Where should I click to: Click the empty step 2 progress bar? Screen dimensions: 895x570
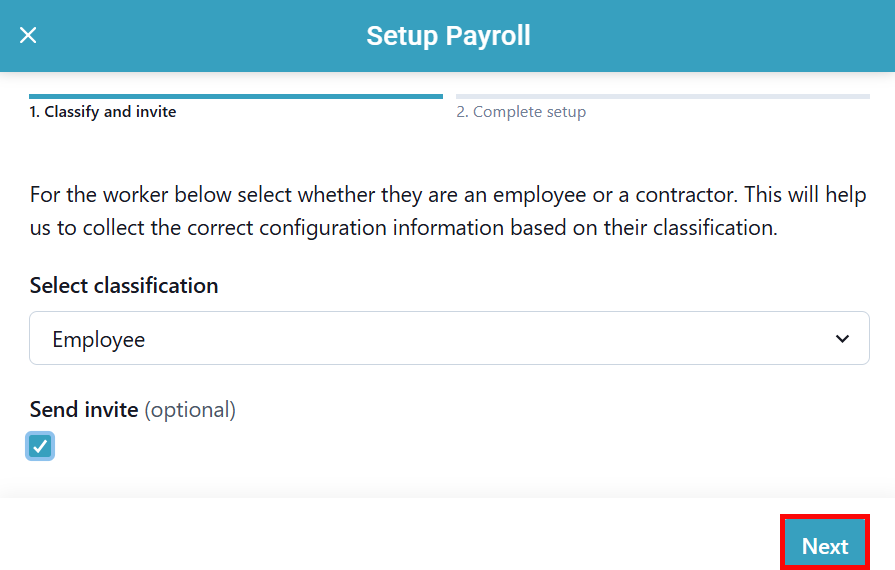click(662, 97)
